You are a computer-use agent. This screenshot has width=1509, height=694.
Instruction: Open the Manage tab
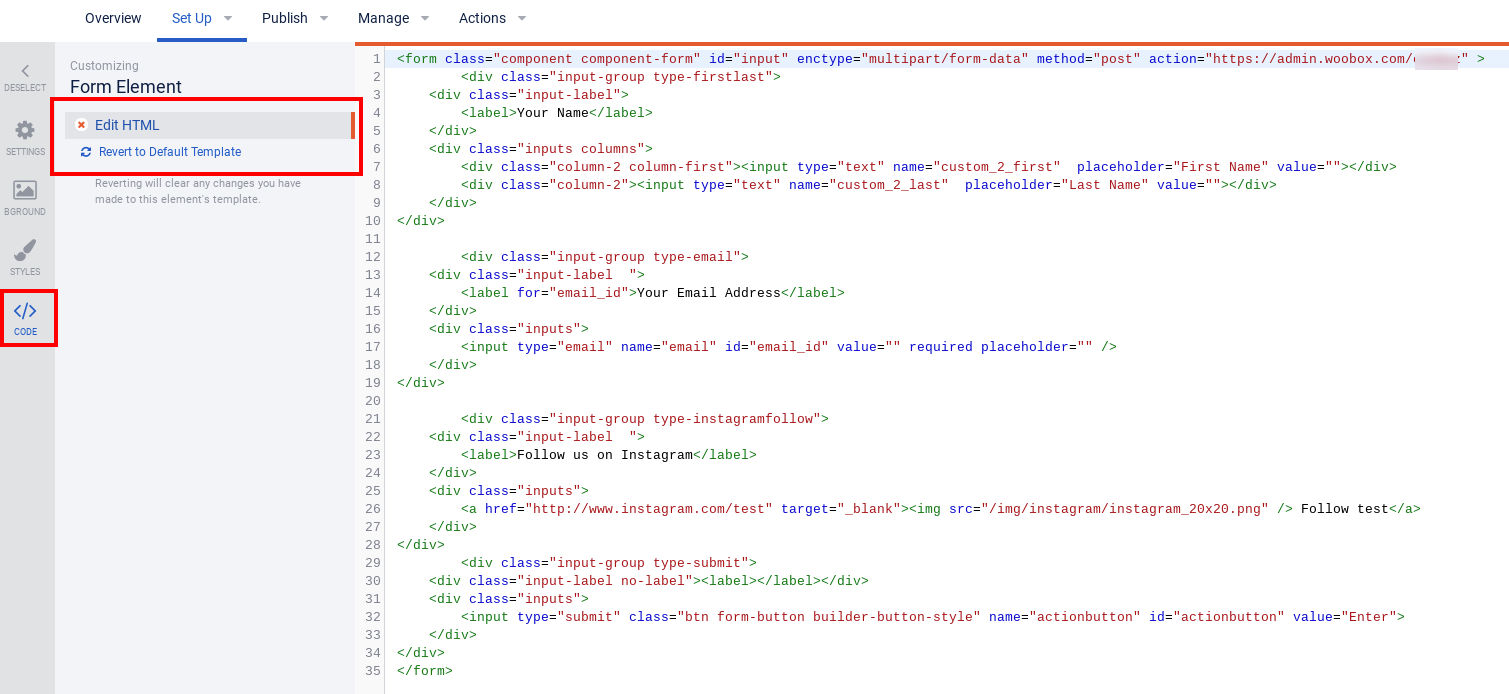click(383, 19)
